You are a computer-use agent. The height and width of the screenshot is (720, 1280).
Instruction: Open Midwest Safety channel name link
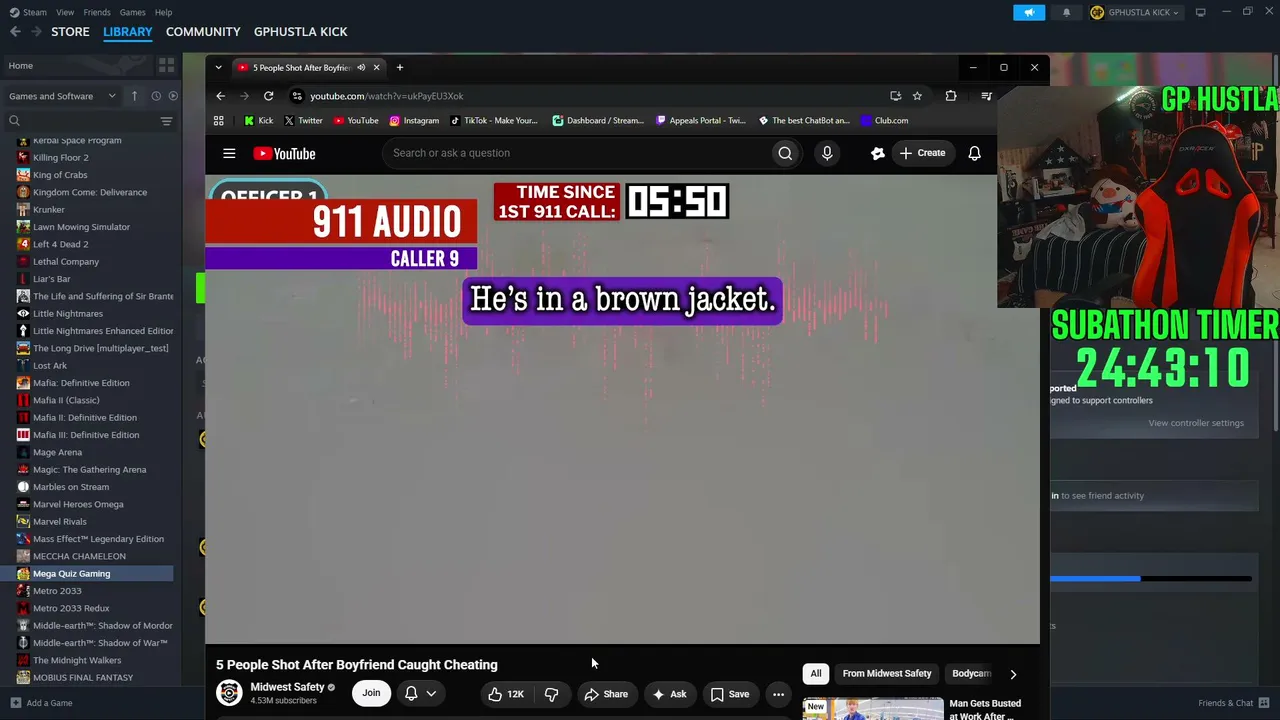click(x=287, y=687)
